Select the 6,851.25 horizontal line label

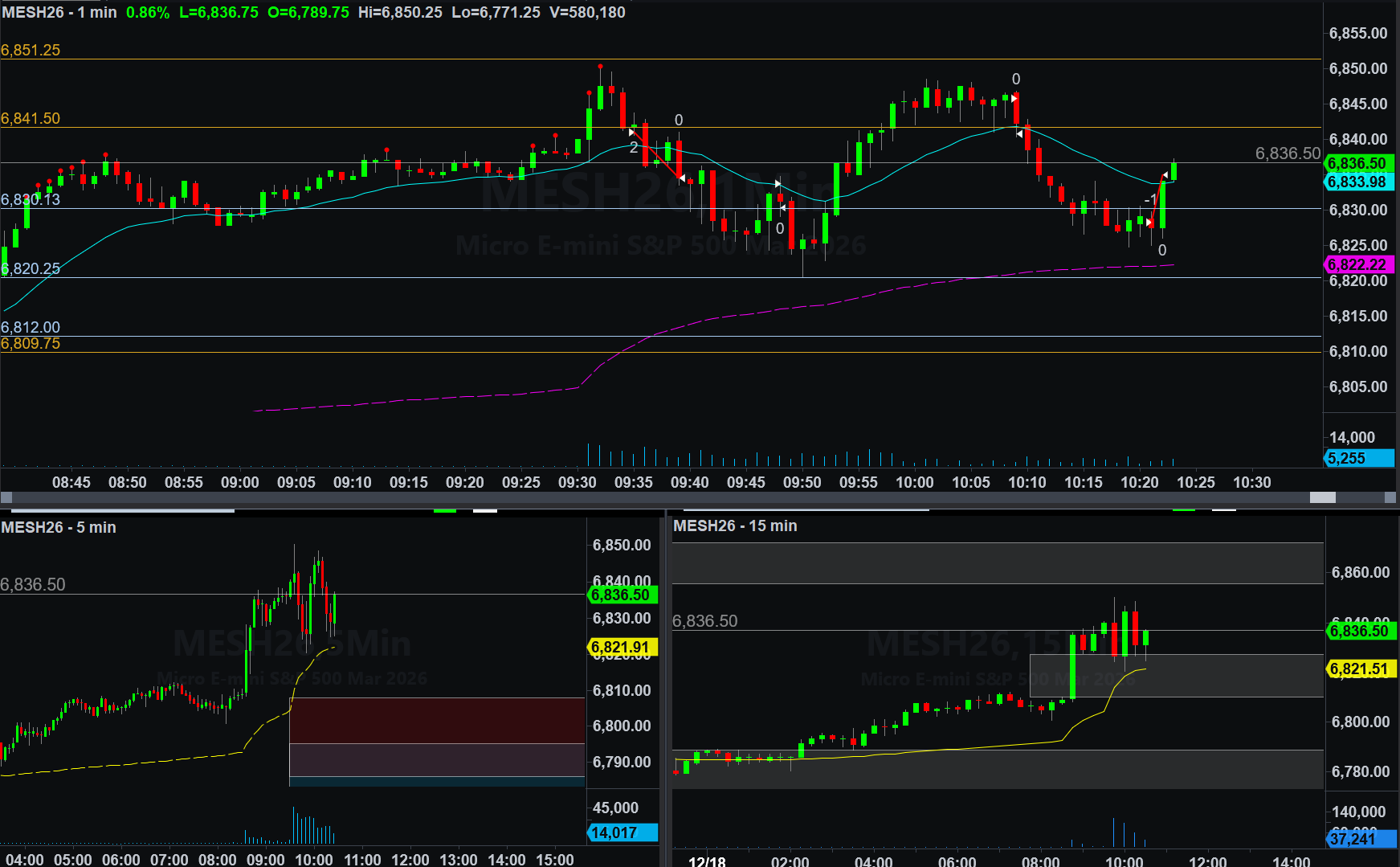[x=31, y=50]
